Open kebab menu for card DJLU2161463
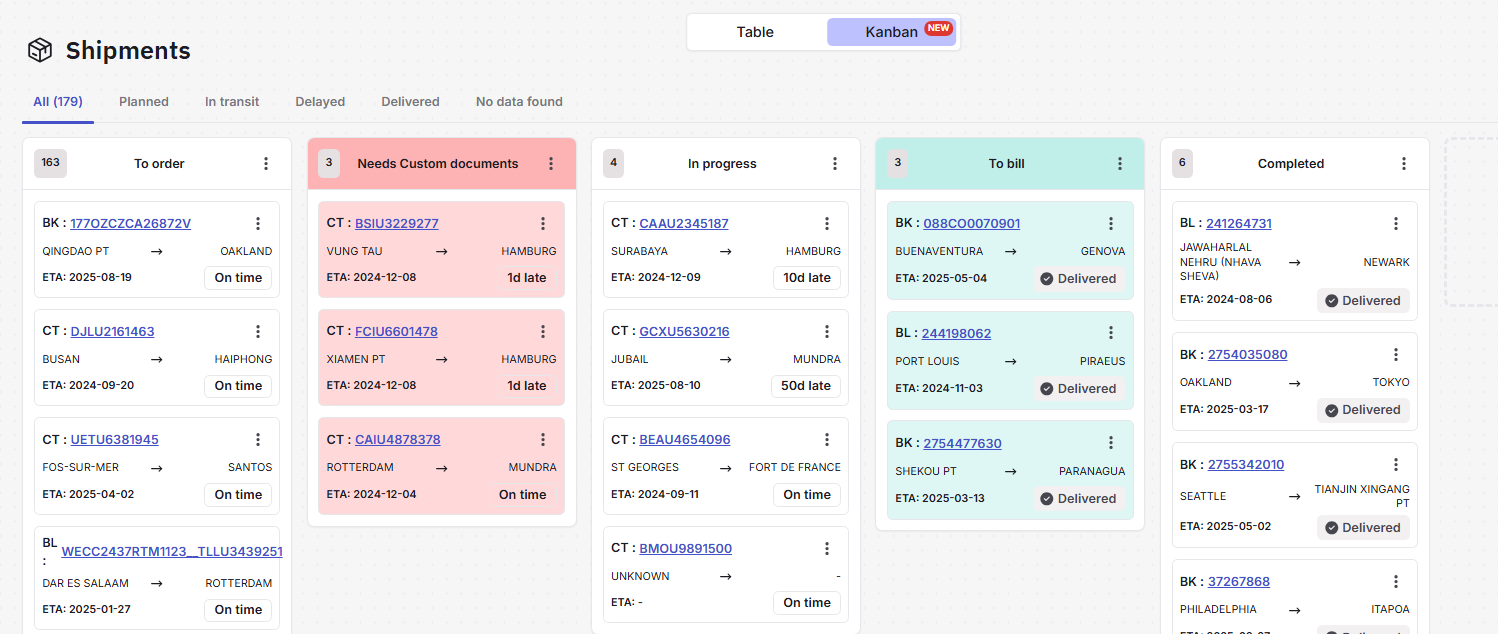The image size is (1498, 634). [258, 332]
